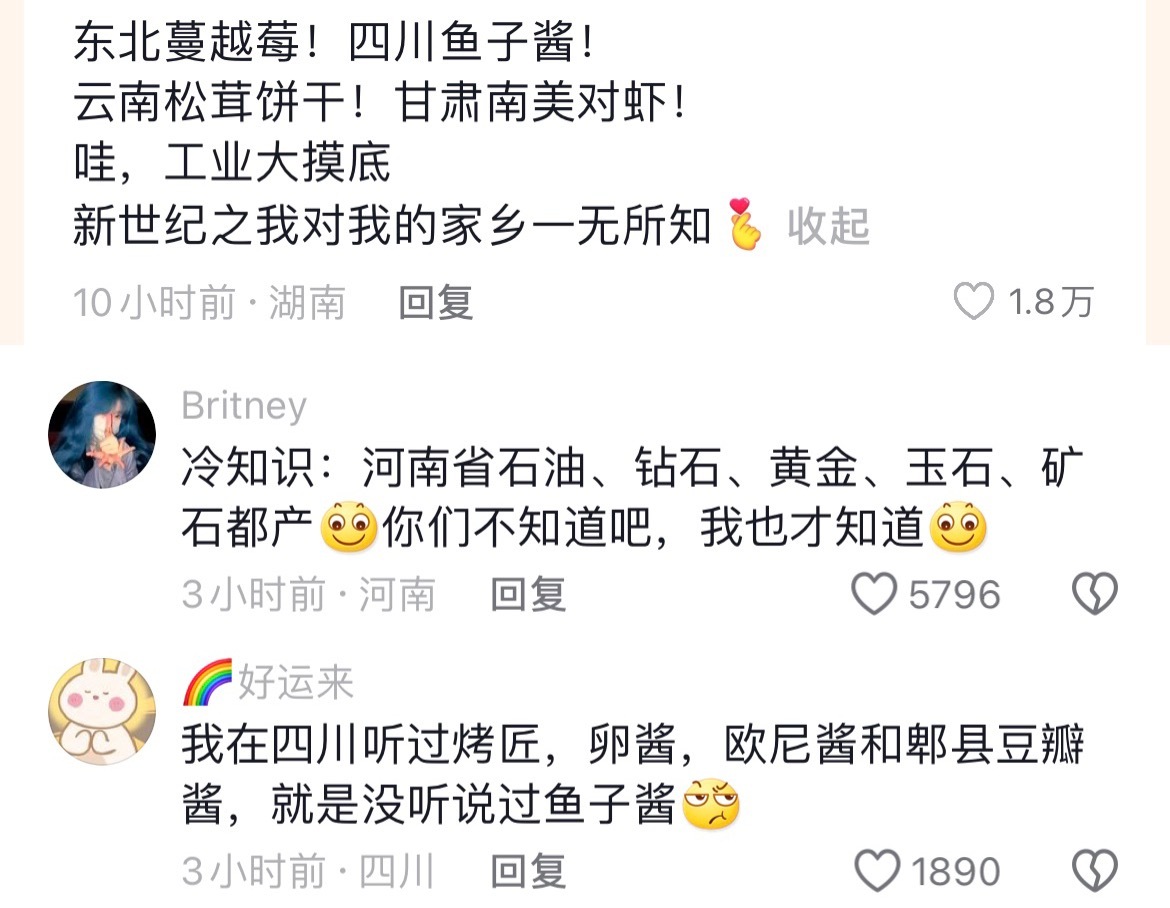
Task: Click the rainbow badge before 好运来
Action: [x=207, y=682]
